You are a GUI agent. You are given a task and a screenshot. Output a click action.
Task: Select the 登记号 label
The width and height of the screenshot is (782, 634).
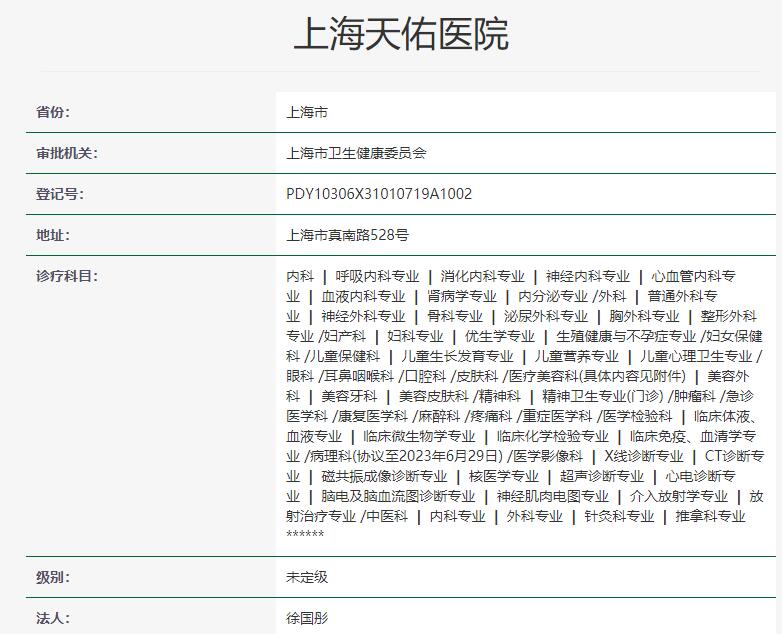click(60, 194)
